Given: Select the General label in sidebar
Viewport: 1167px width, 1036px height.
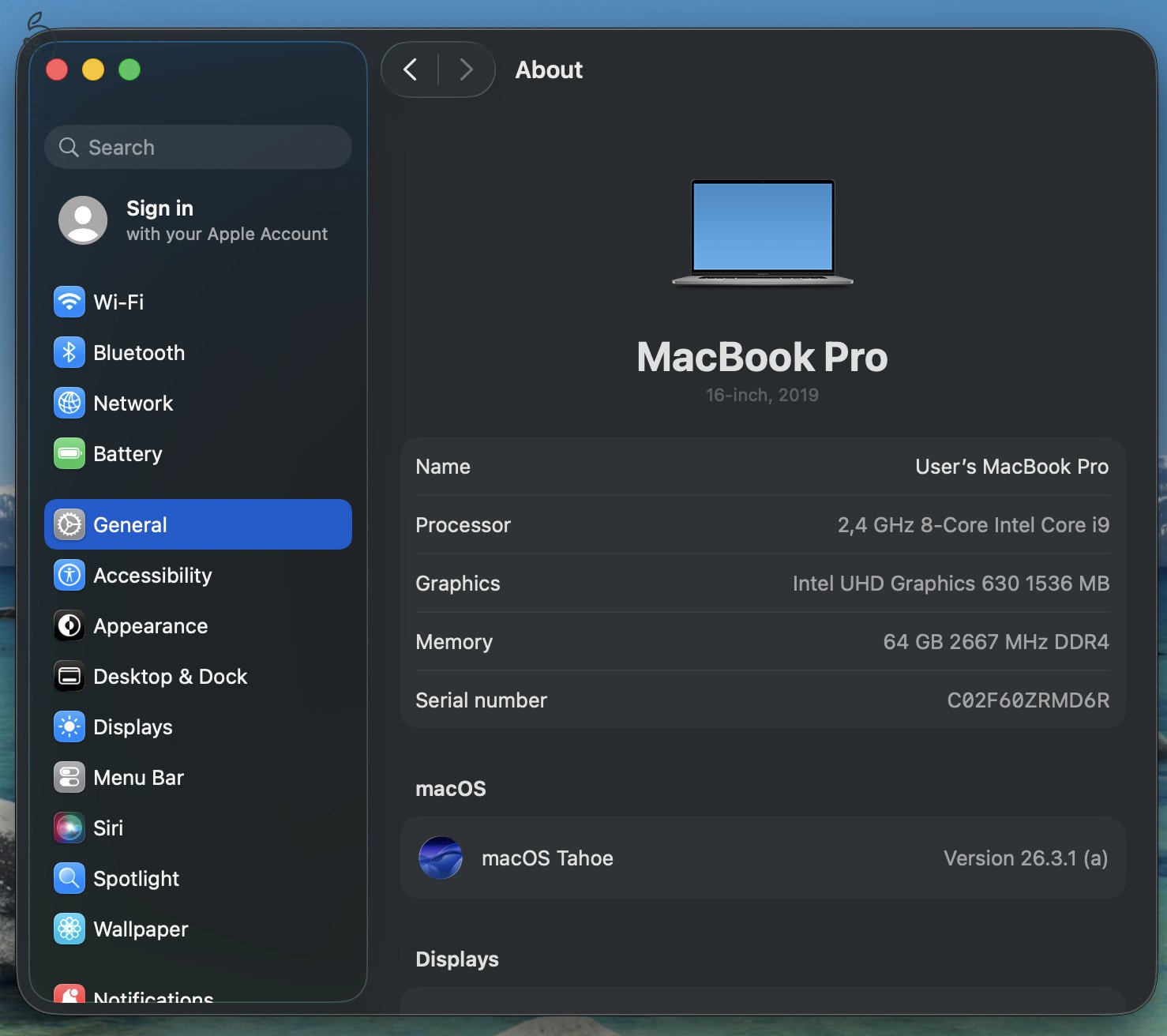Looking at the screenshot, I should click(x=129, y=524).
